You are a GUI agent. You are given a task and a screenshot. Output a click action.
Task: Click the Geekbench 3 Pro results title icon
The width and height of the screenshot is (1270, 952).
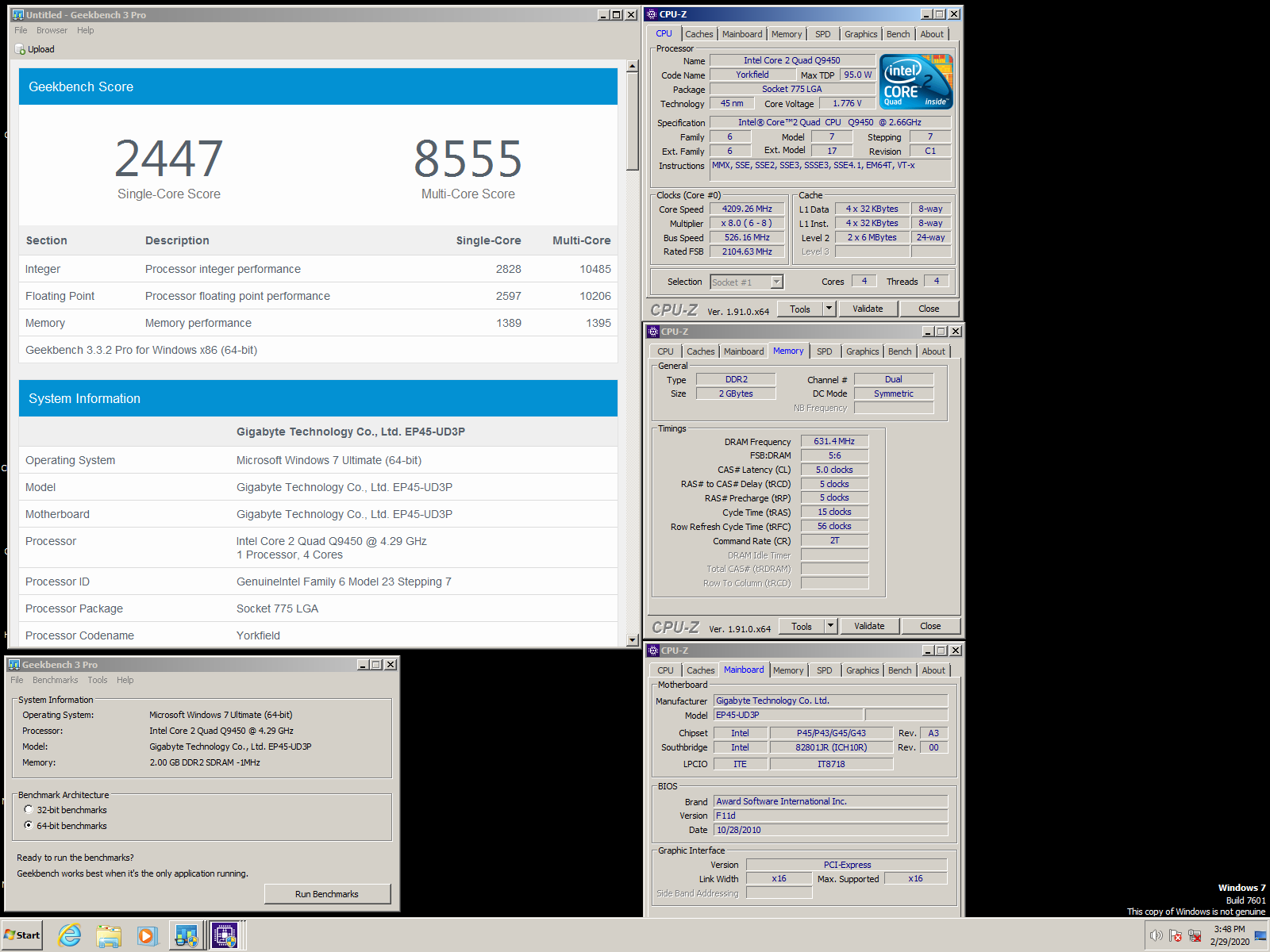(18, 14)
